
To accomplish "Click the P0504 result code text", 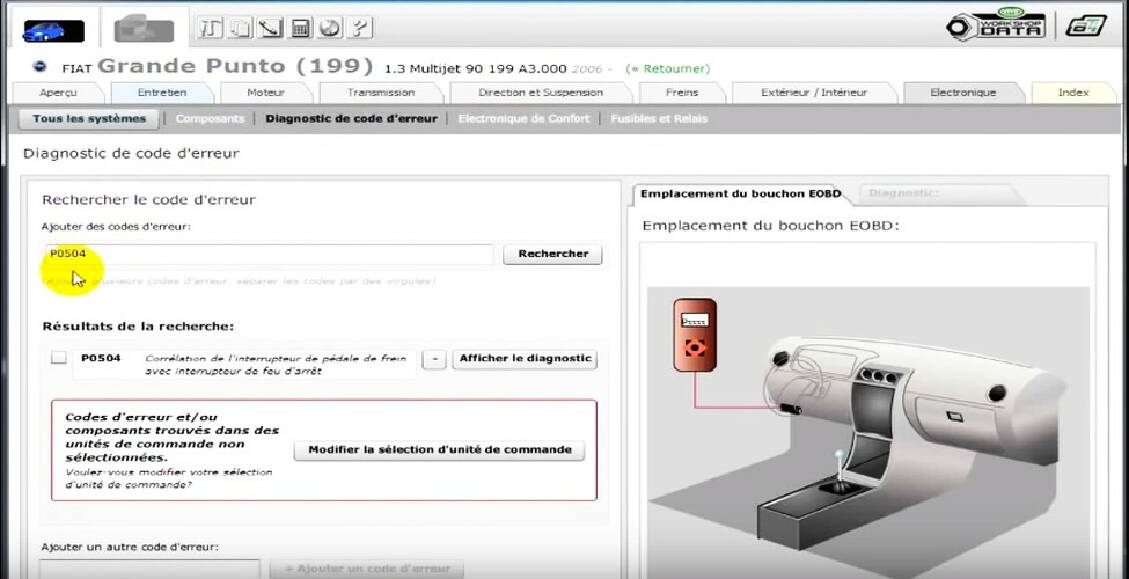I will pos(101,358).
